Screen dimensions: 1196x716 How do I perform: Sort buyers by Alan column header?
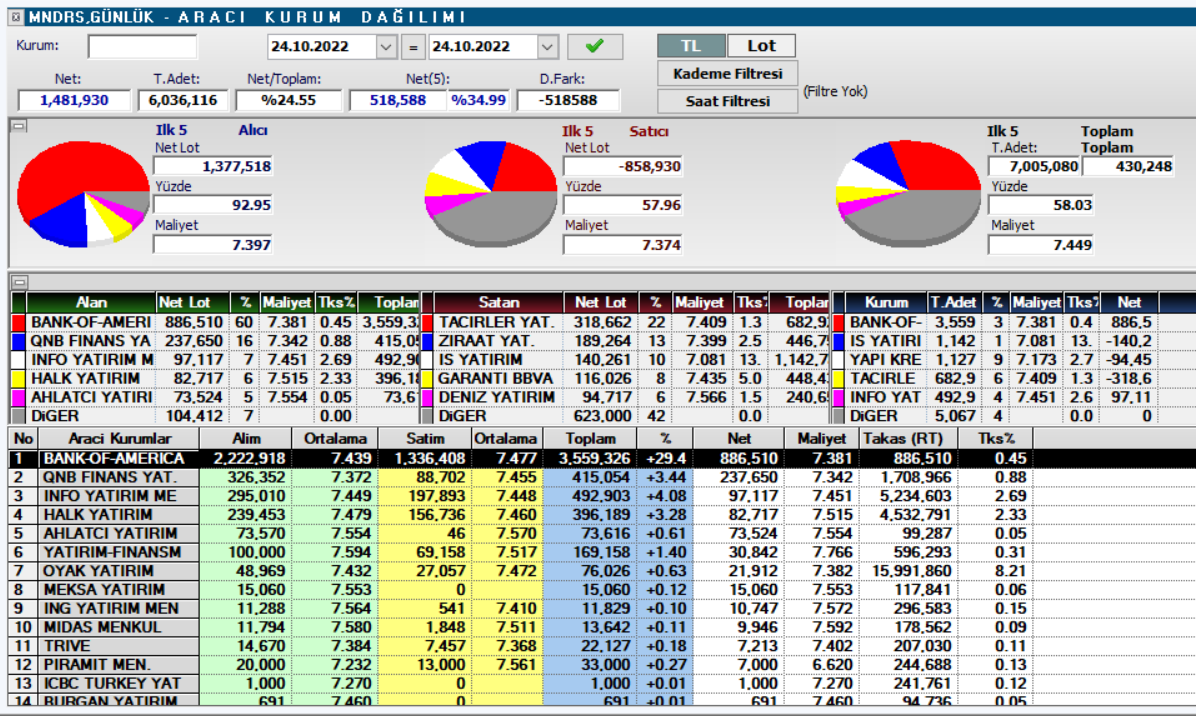pos(91,303)
